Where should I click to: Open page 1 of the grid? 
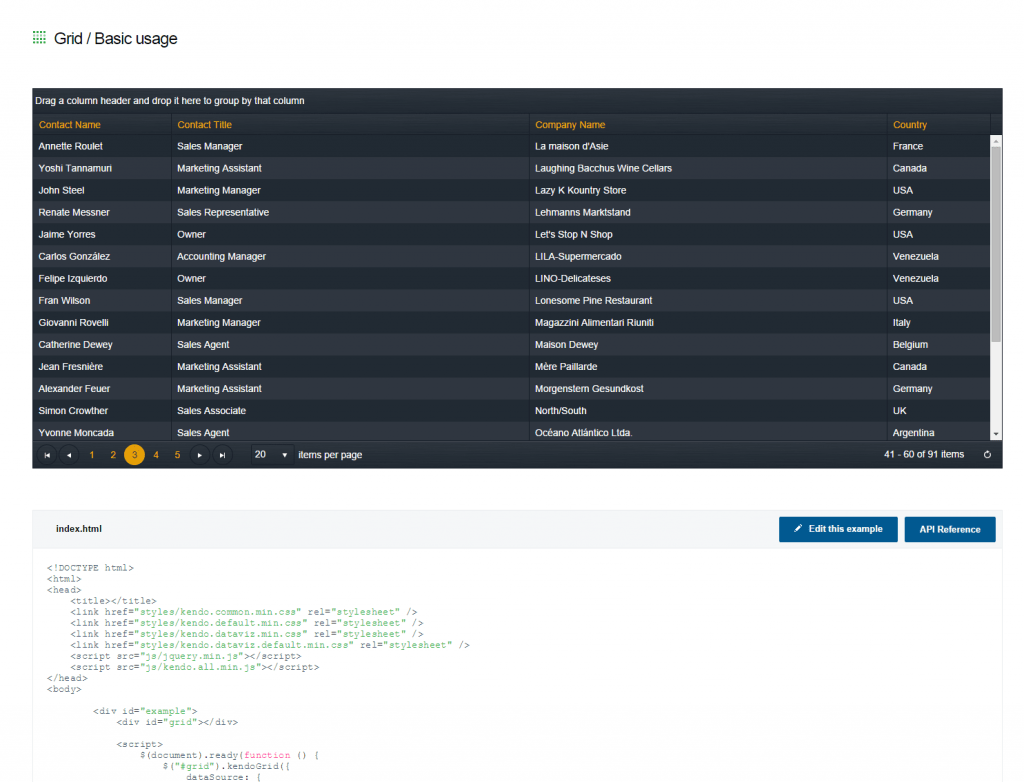[x=91, y=455]
